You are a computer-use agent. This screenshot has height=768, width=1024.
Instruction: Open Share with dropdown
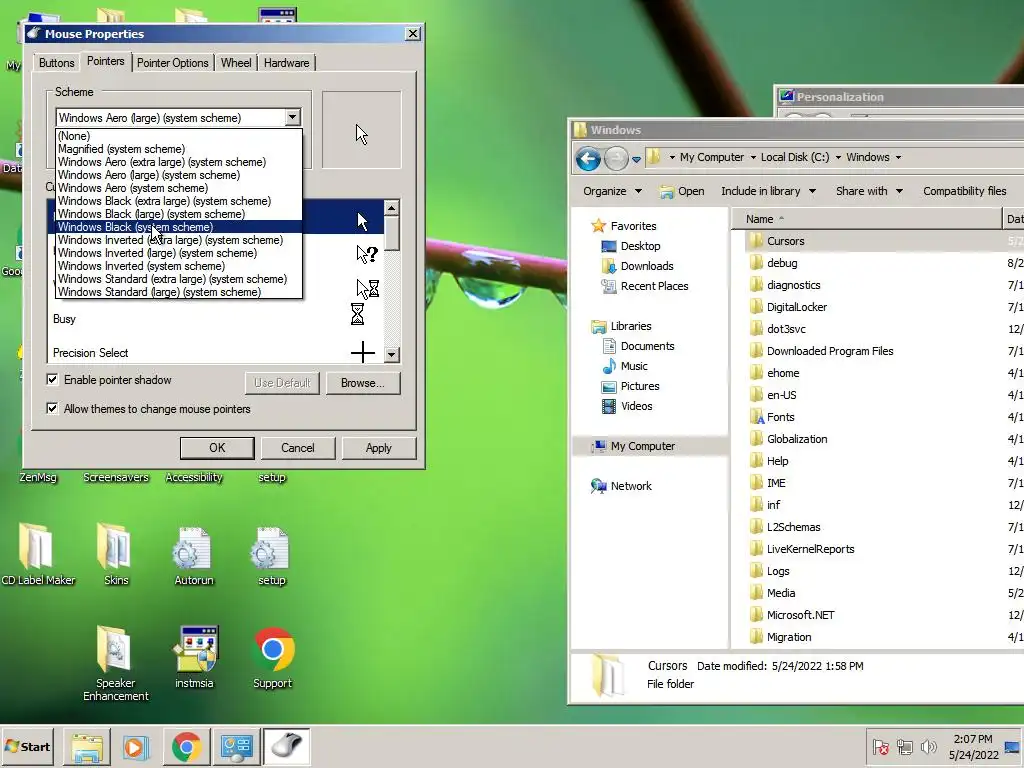[869, 191]
